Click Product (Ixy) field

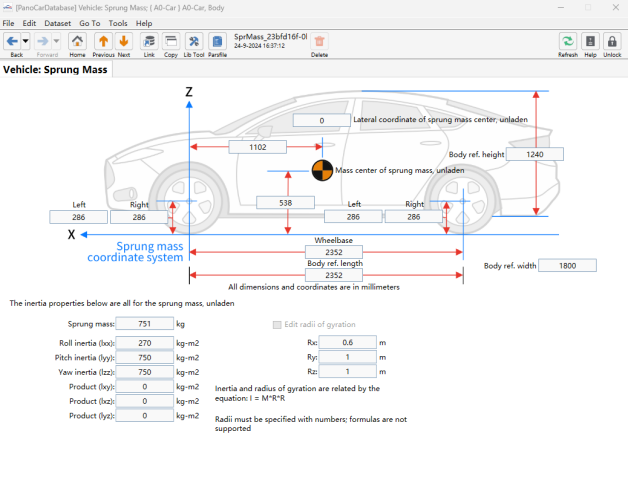click(145, 387)
